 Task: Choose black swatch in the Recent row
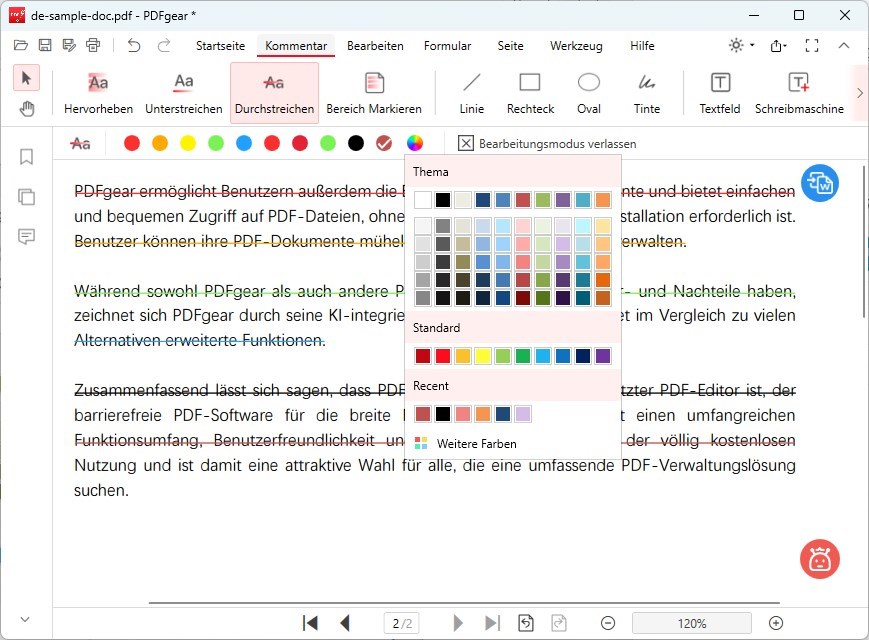443,414
